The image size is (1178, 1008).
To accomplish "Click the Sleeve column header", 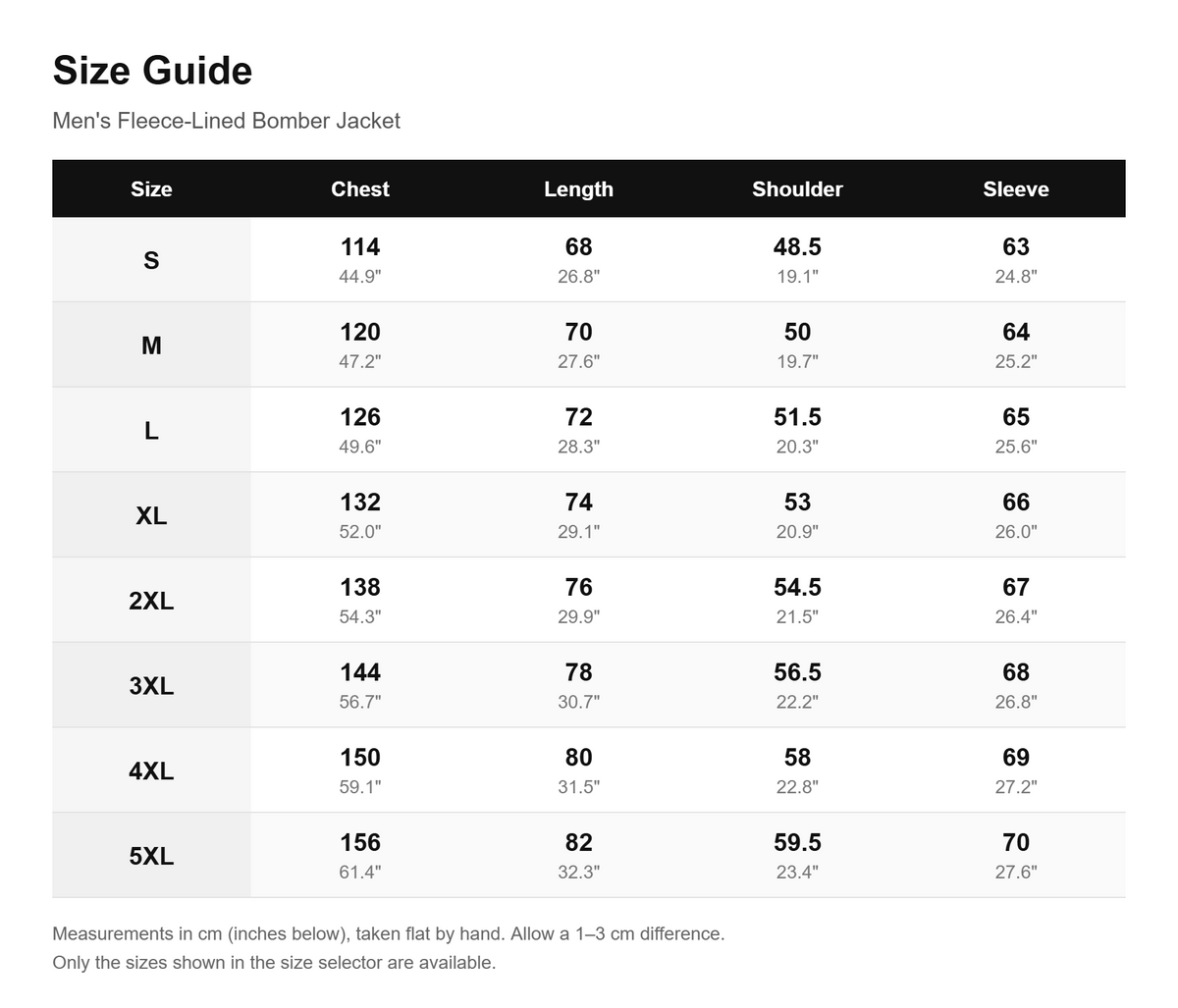I will pos(1016,188).
